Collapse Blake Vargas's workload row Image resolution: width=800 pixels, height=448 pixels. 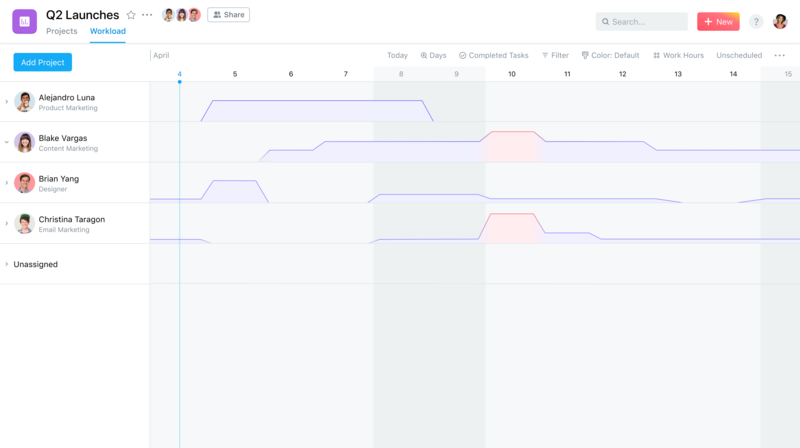pos(7,142)
